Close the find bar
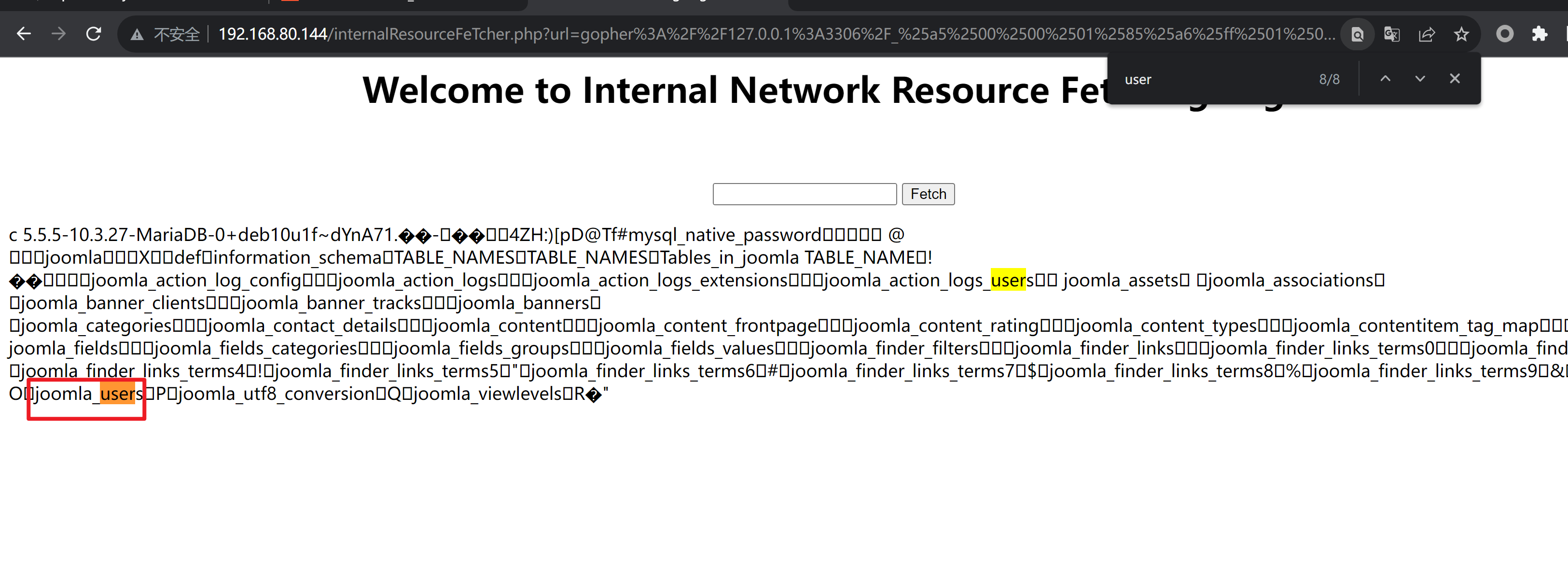Screen dimensions: 1568x566 point(1455,79)
